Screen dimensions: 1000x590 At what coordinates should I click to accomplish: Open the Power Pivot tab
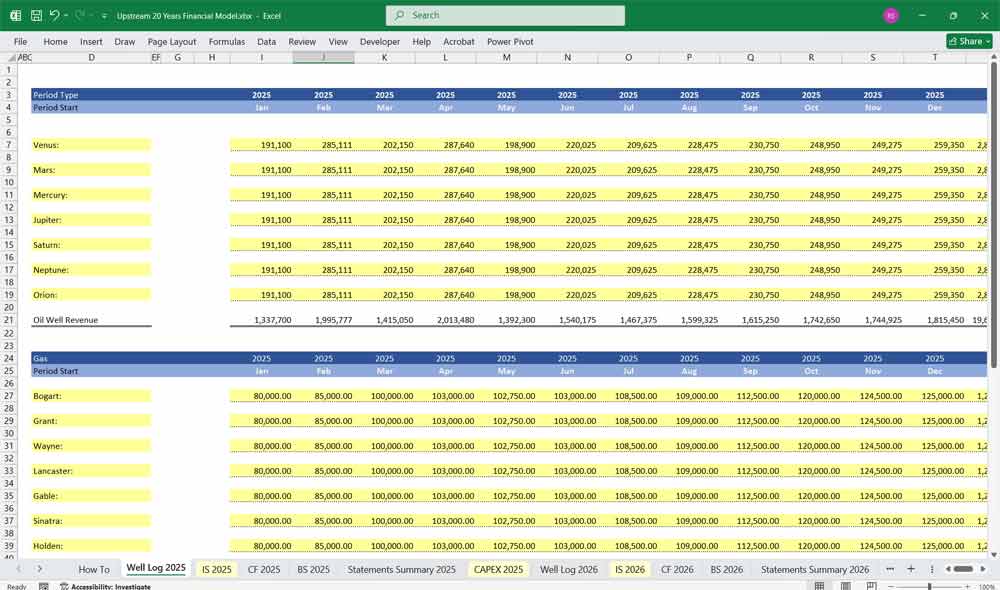click(x=510, y=41)
